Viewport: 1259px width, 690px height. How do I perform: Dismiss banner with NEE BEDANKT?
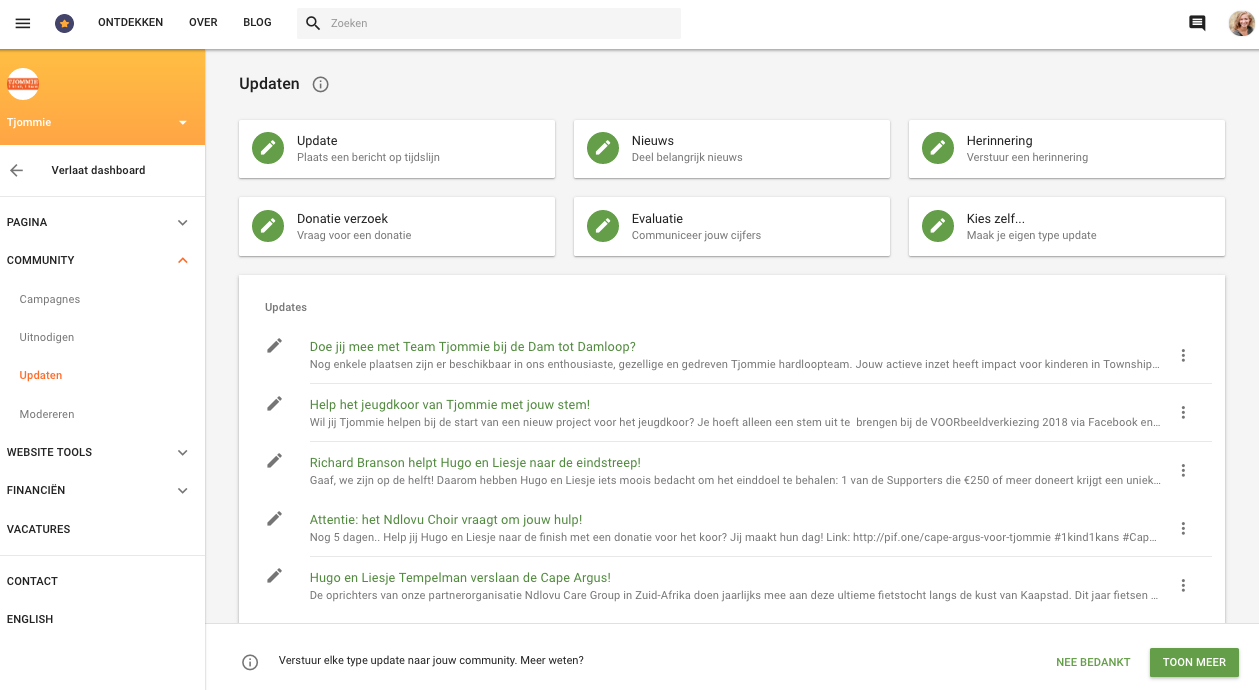[x=1093, y=662]
